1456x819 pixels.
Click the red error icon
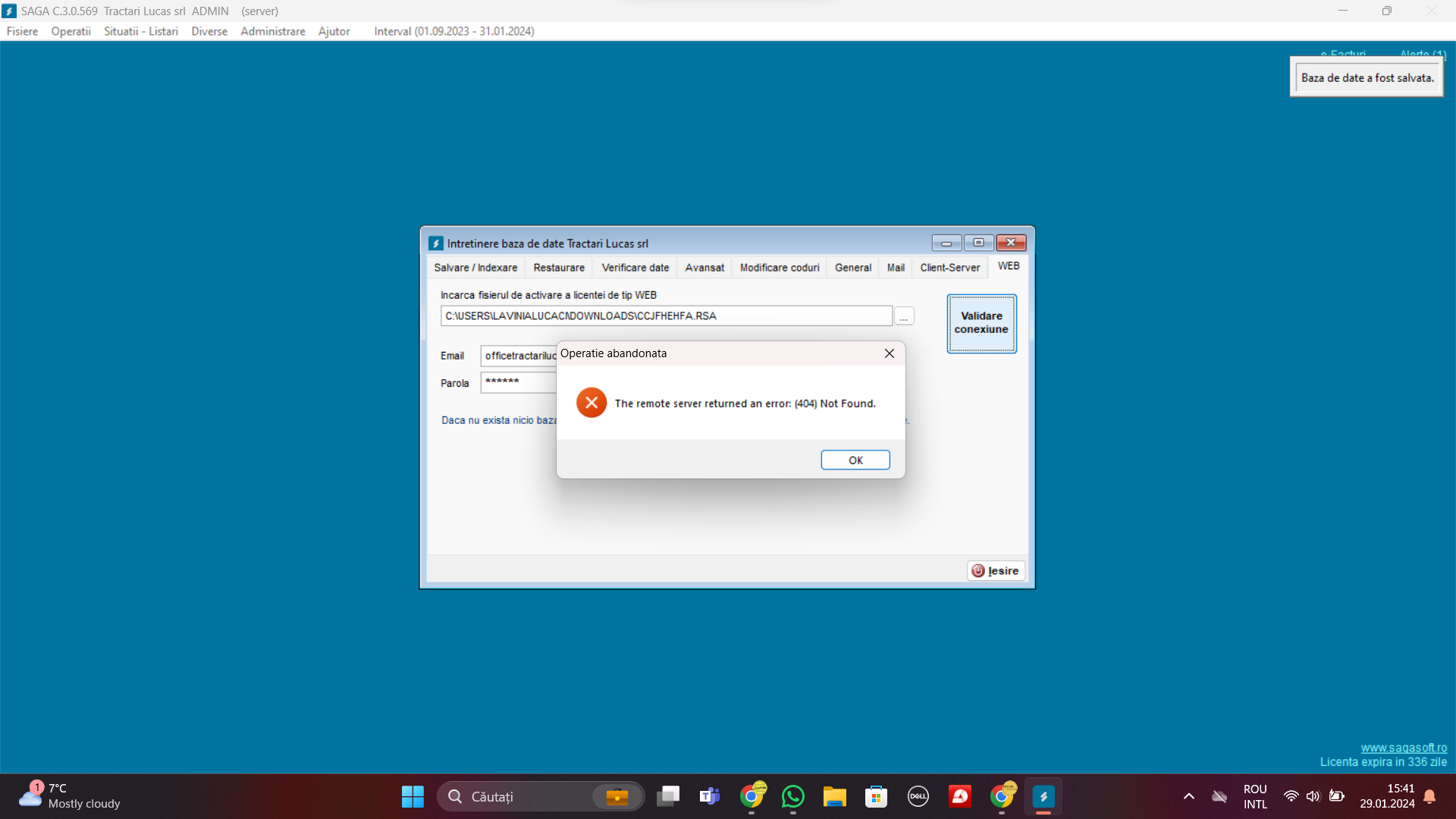(x=591, y=403)
